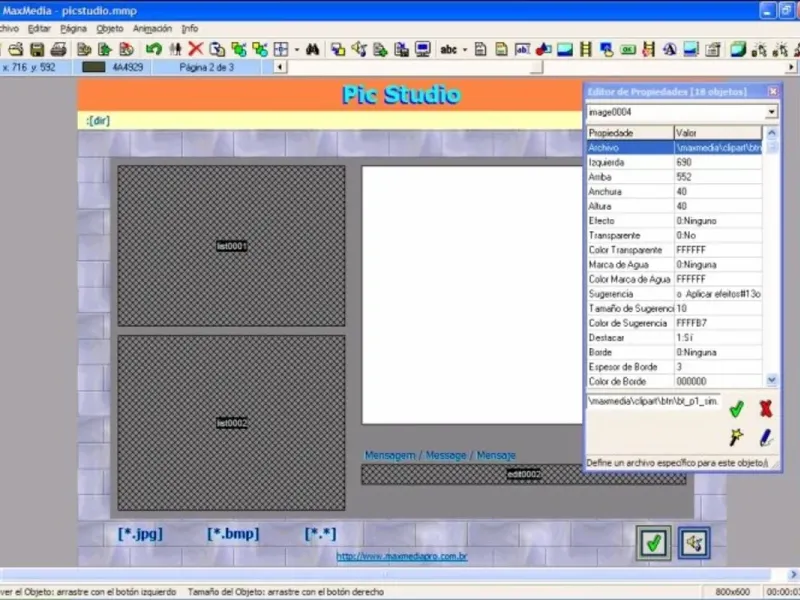Click the green 3D box toolbar icon
This screenshot has height=600, width=800.
point(738,49)
